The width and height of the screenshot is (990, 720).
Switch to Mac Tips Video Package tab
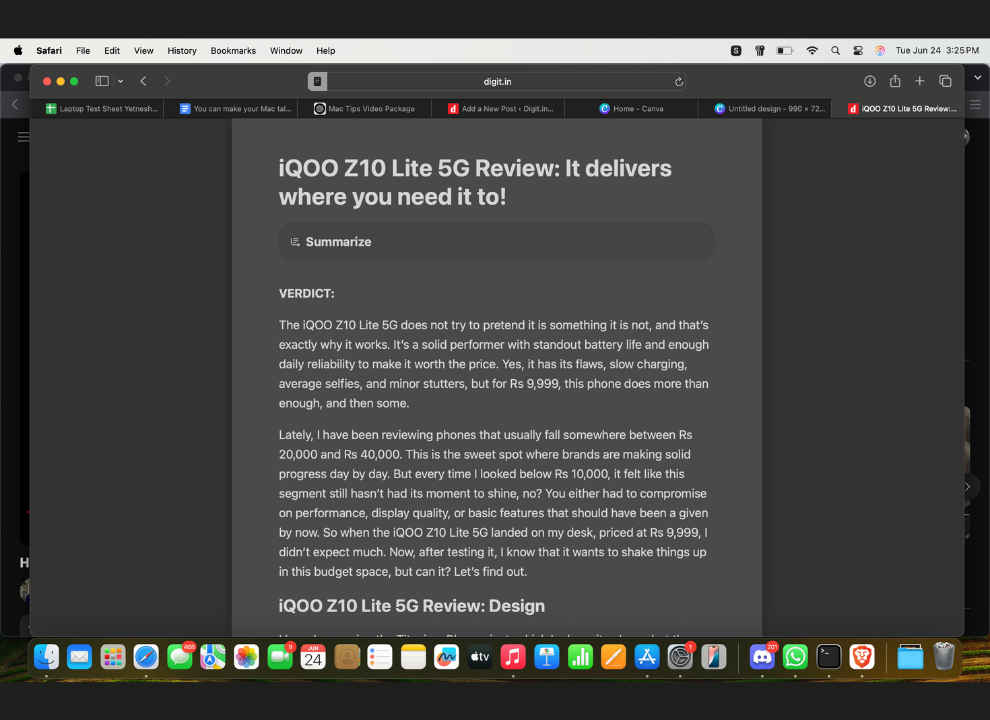(x=365, y=109)
